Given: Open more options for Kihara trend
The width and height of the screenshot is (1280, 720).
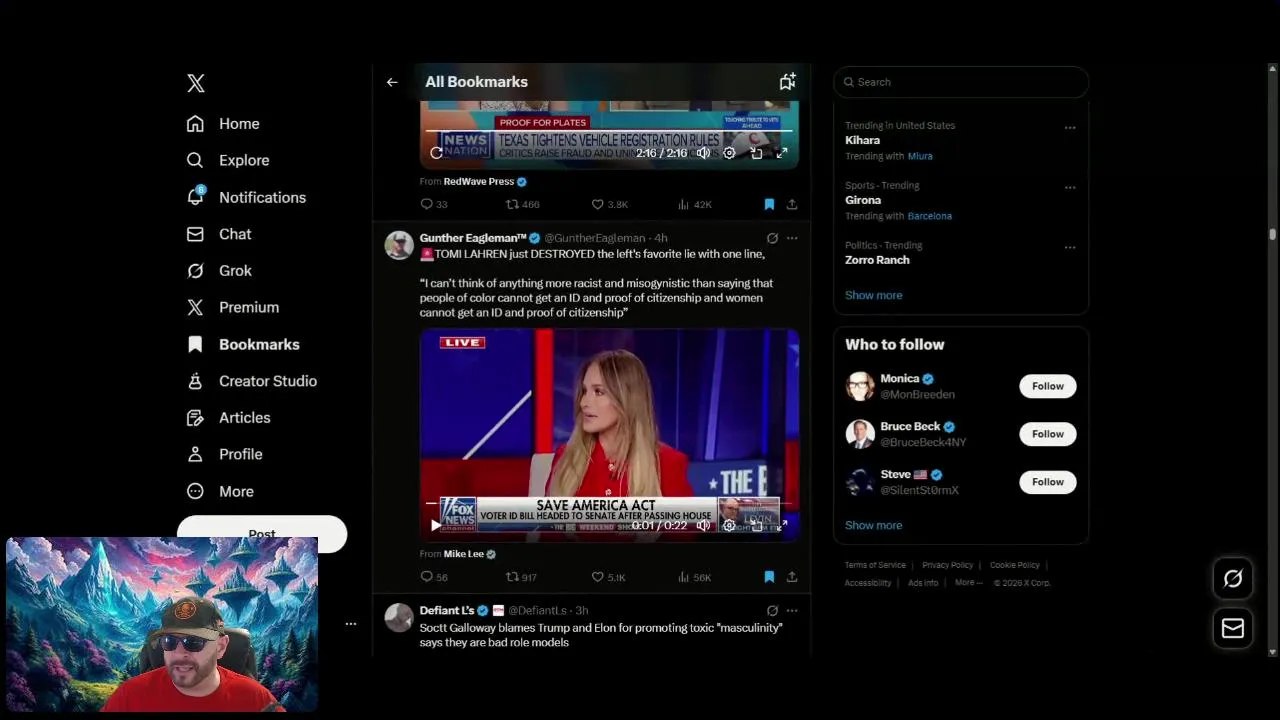Looking at the screenshot, I should click(x=1070, y=127).
